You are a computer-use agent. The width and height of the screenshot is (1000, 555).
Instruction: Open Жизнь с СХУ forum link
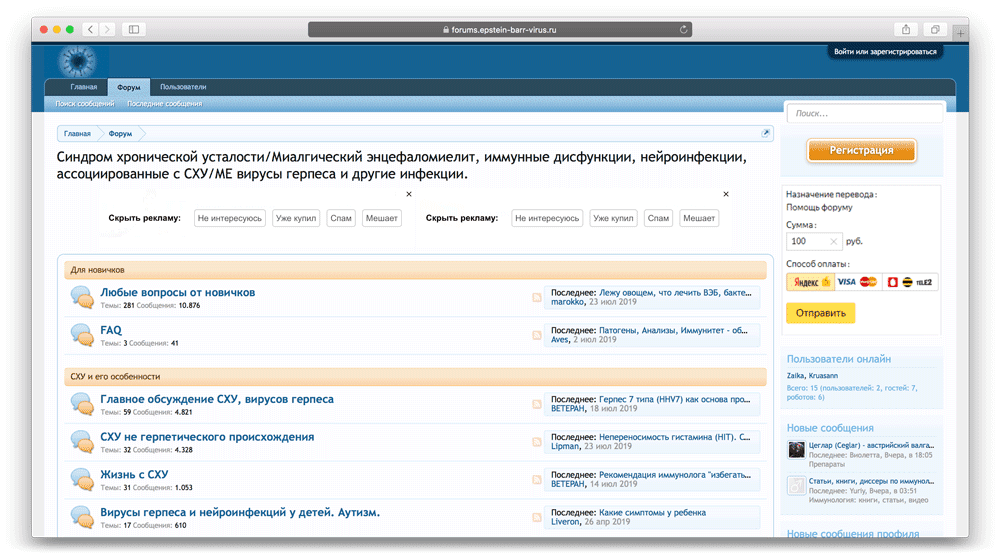coord(134,474)
